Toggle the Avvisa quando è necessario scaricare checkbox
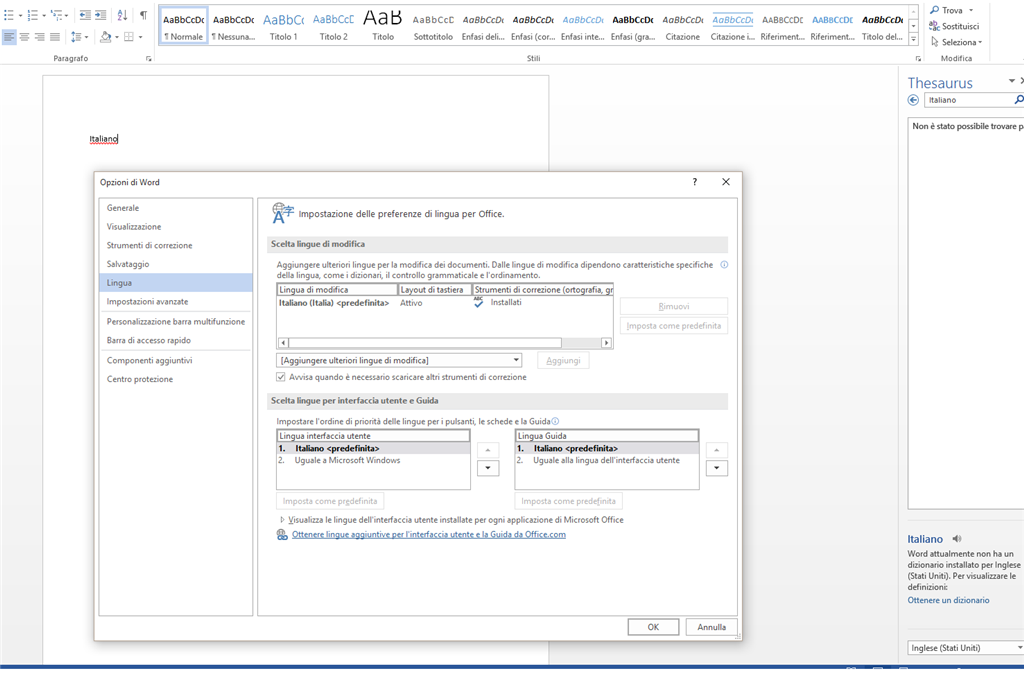The image size is (1024, 693). [281, 378]
